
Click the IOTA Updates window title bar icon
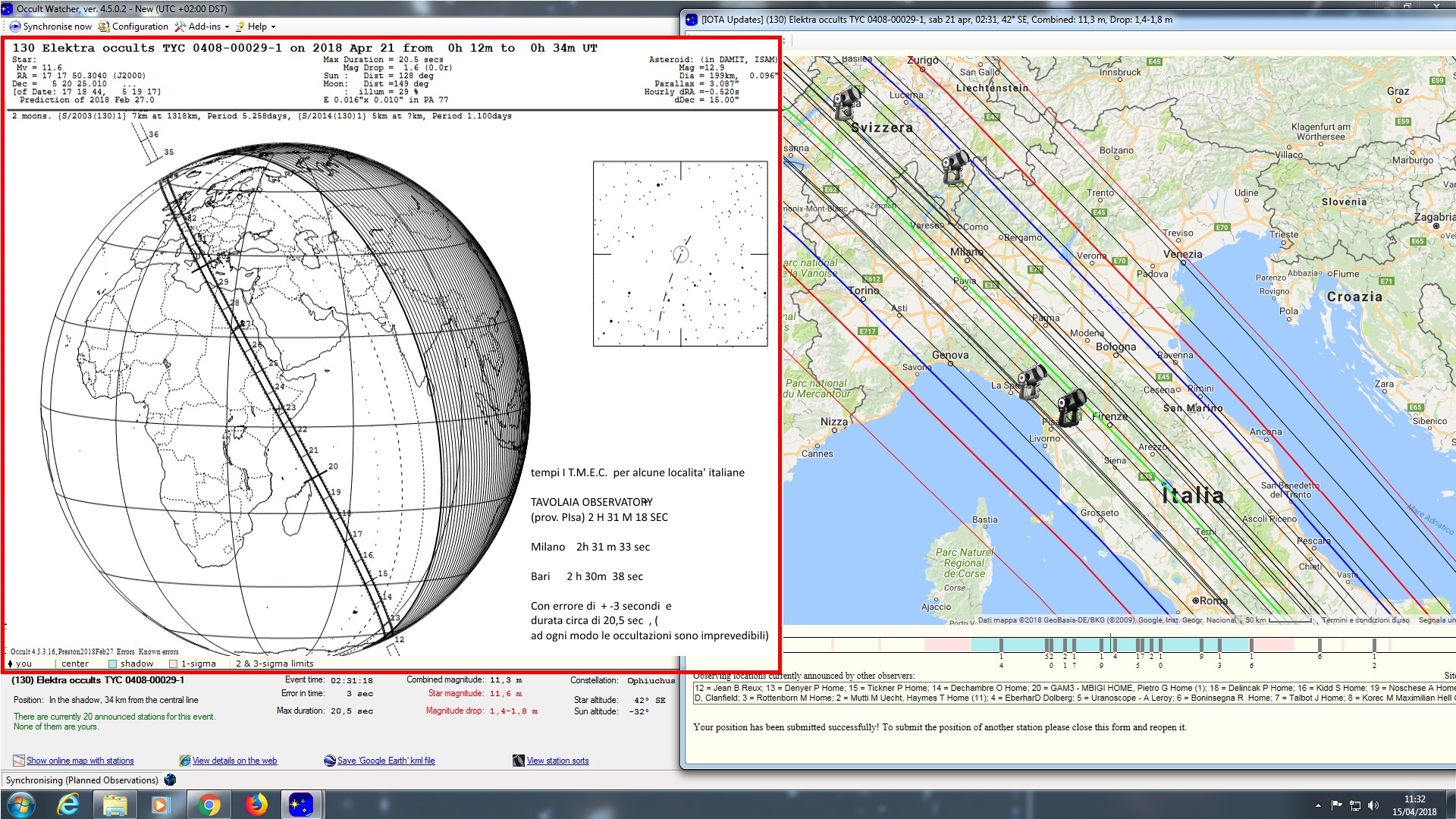pyautogui.click(x=692, y=20)
